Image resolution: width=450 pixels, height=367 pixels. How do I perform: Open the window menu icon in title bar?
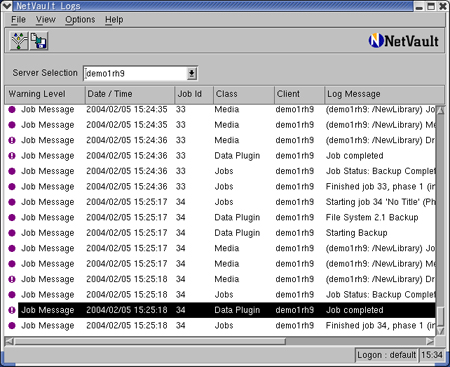coord(7,6)
